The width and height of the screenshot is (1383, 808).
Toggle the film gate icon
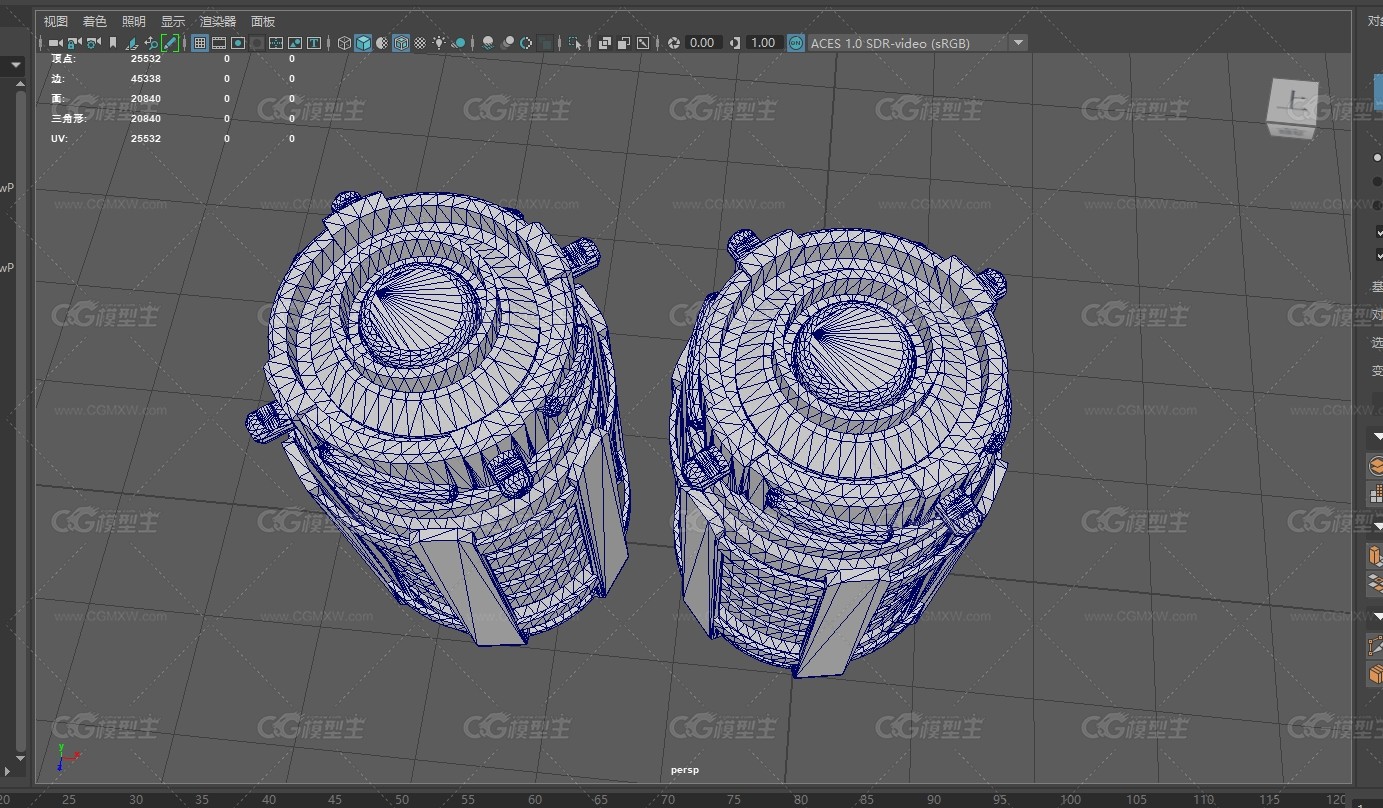[x=218, y=43]
